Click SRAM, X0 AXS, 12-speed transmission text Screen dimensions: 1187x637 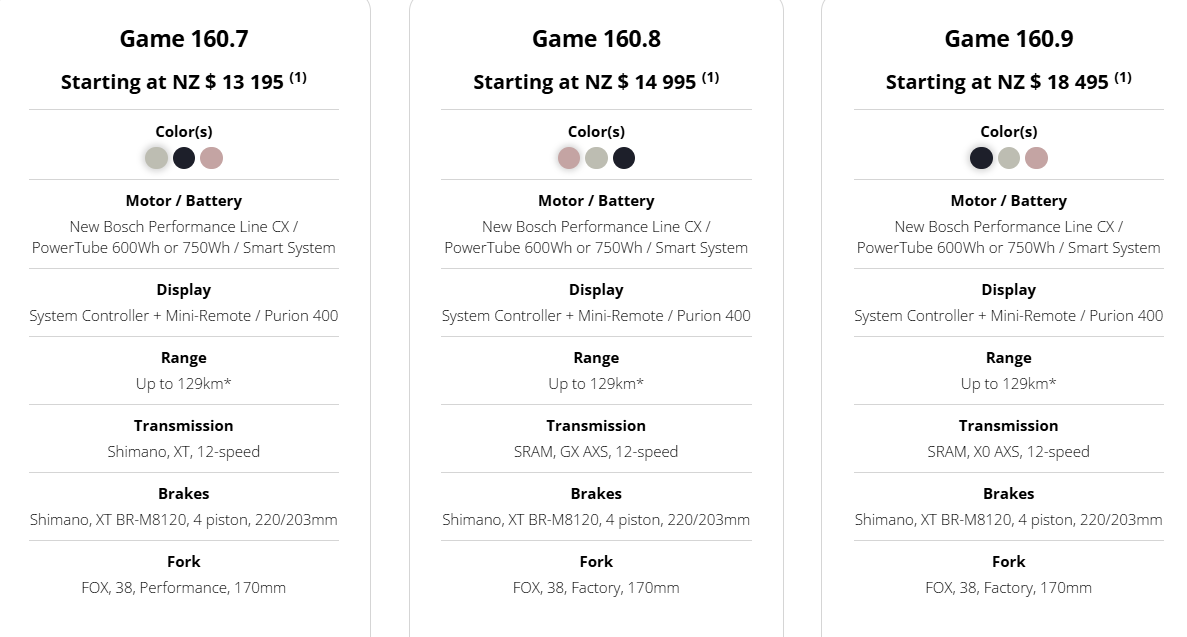(x=1009, y=451)
